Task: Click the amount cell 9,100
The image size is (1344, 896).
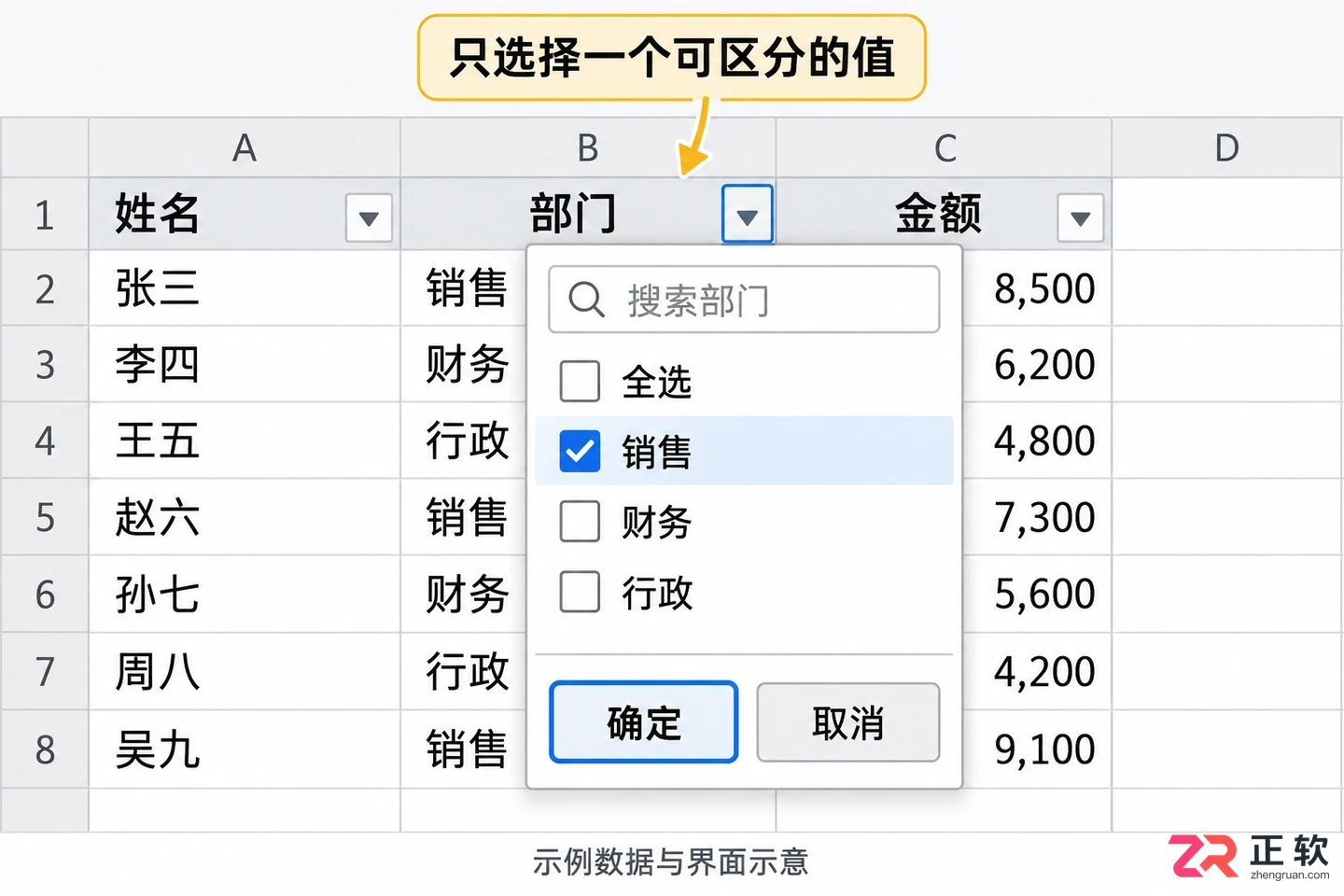Action: click(x=1037, y=749)
